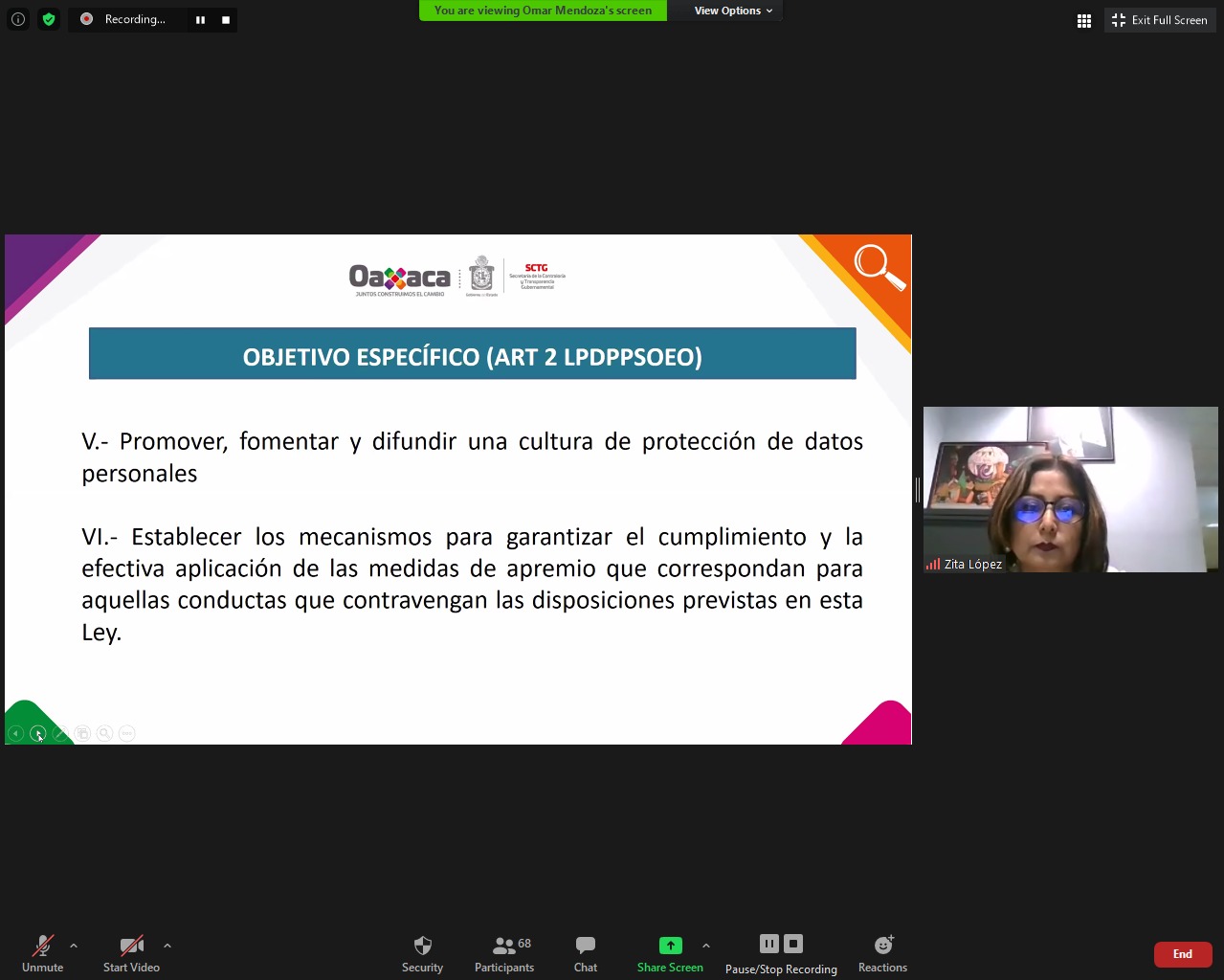Open Reactions emoji menu
The image size is (1224, 980).
882,953
